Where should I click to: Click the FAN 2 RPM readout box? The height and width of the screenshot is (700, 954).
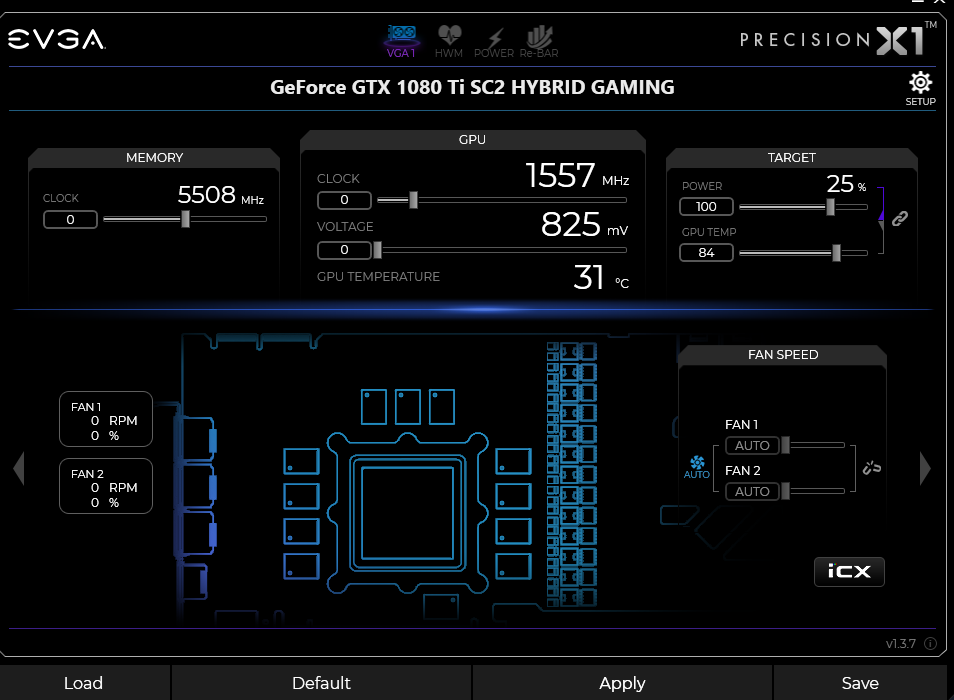(106, 487)
